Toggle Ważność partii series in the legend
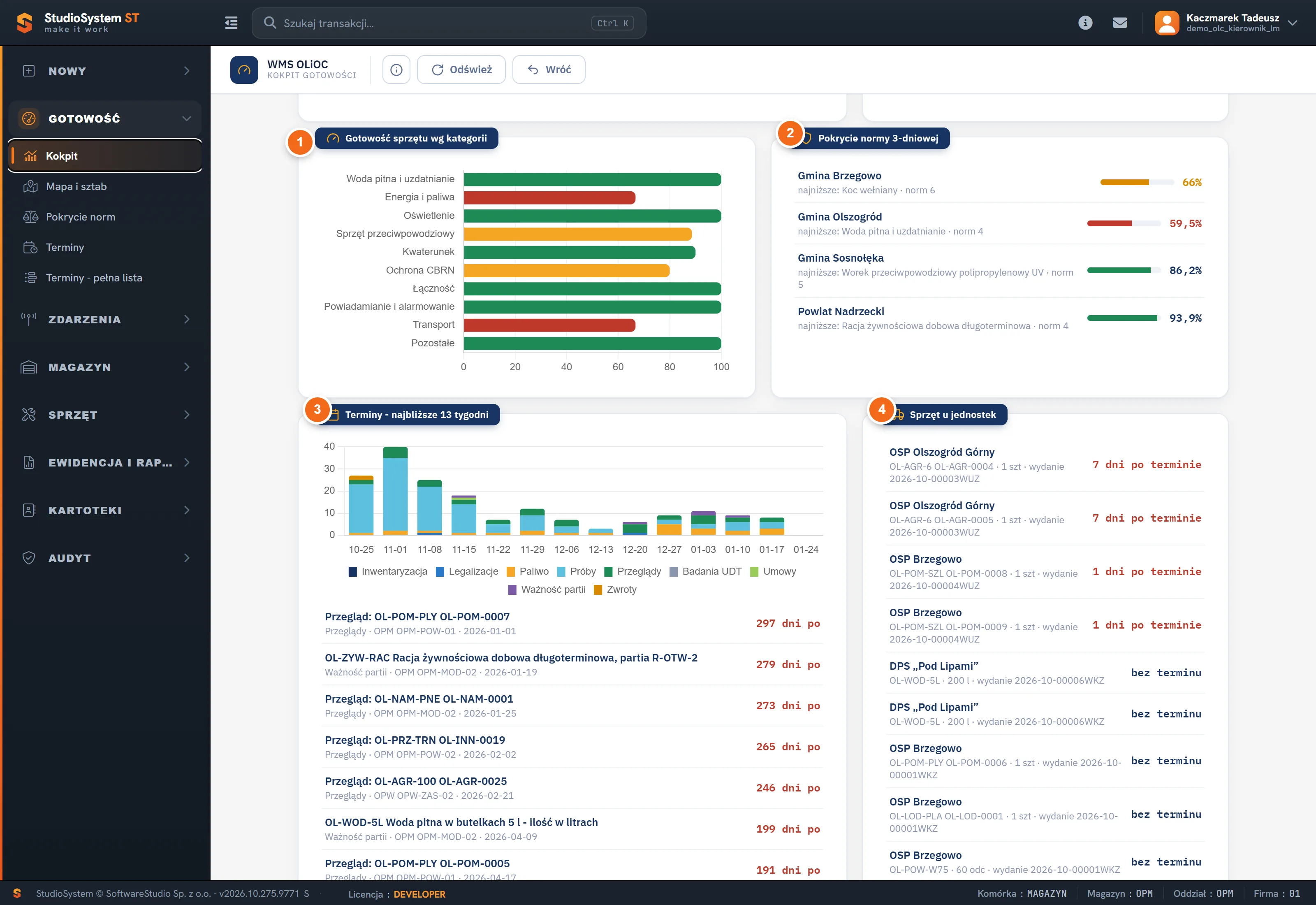This screenshot has height=905, width=1316. pyautogui.click(x=547, y=590)
